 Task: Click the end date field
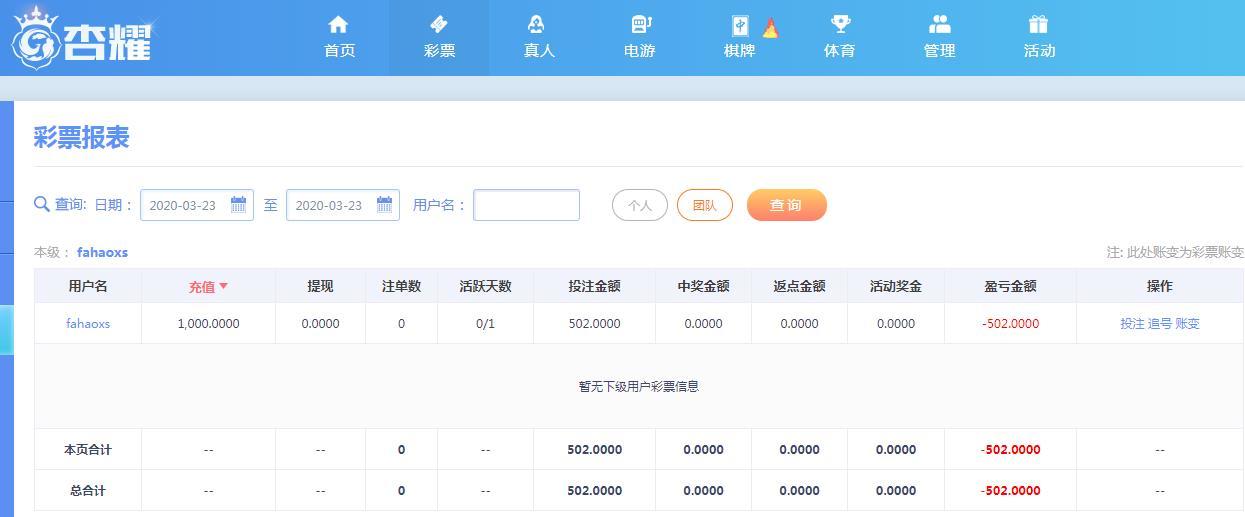343,205
